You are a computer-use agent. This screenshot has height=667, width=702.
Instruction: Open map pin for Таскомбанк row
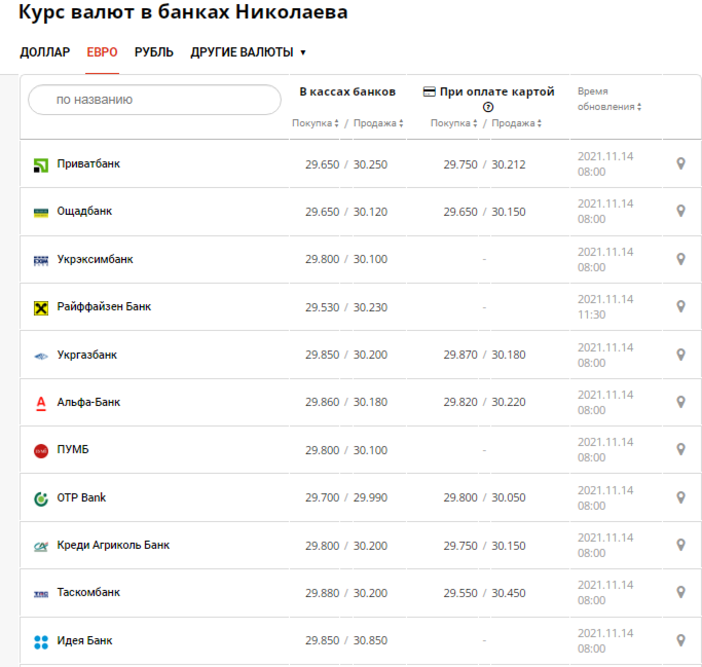point(681,592)
